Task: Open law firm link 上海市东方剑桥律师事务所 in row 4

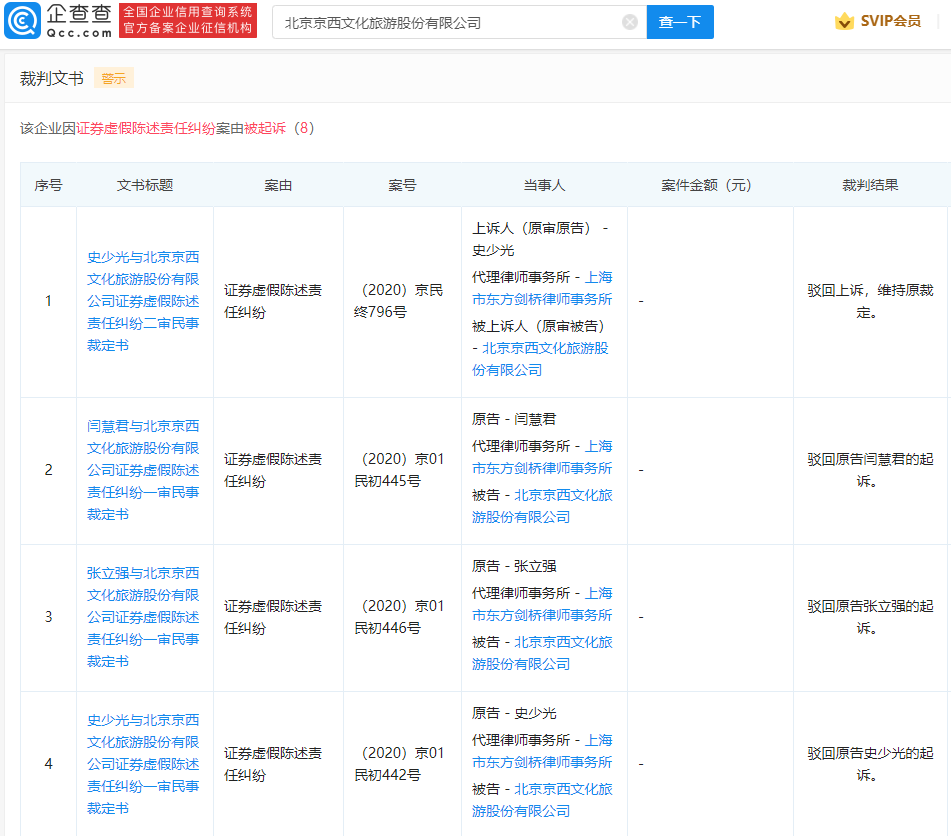Action: click(x=542, y=751)
